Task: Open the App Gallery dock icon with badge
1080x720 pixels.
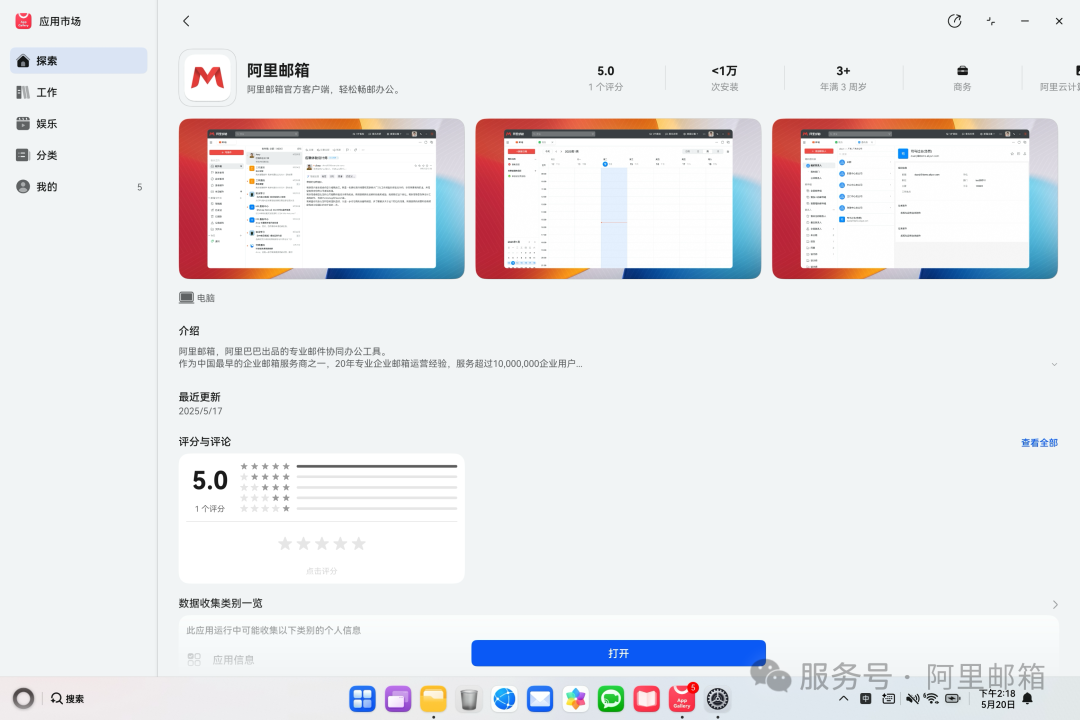Action: 682,698
